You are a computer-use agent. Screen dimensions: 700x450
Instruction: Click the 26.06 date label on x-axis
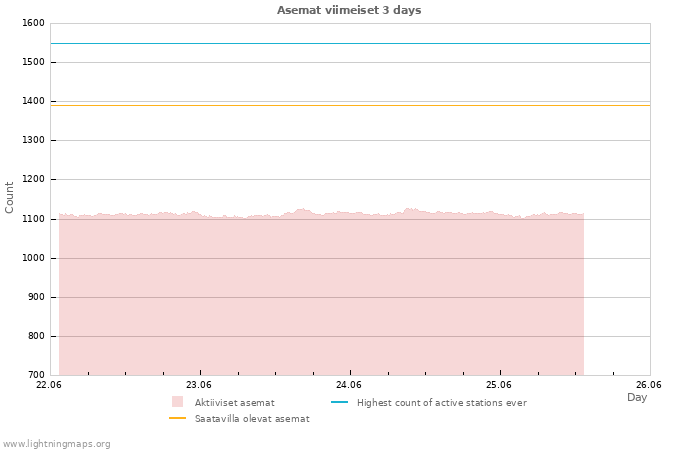[649, 384]
